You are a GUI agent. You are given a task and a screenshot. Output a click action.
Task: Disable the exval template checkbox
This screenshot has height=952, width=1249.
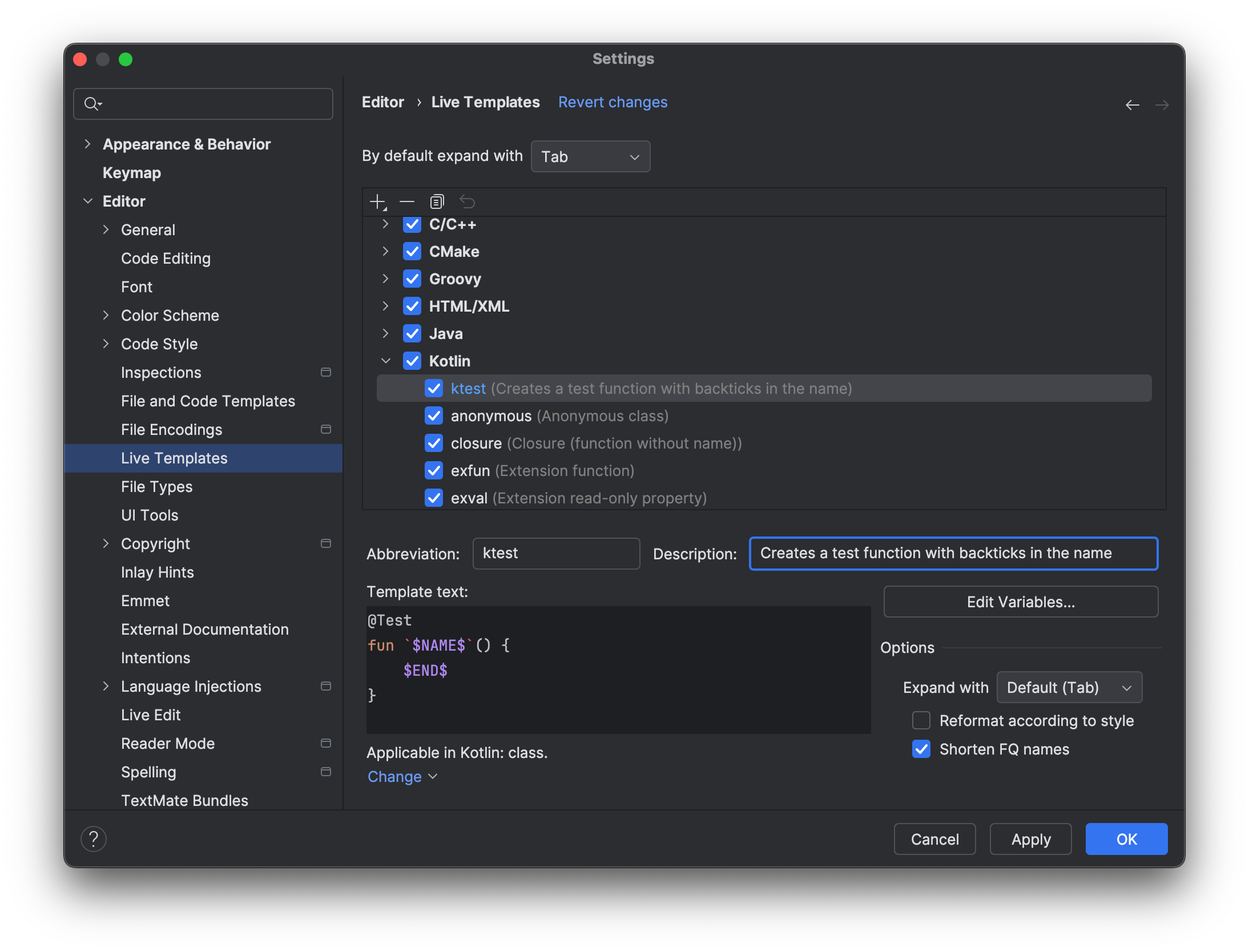coord(434,498)
